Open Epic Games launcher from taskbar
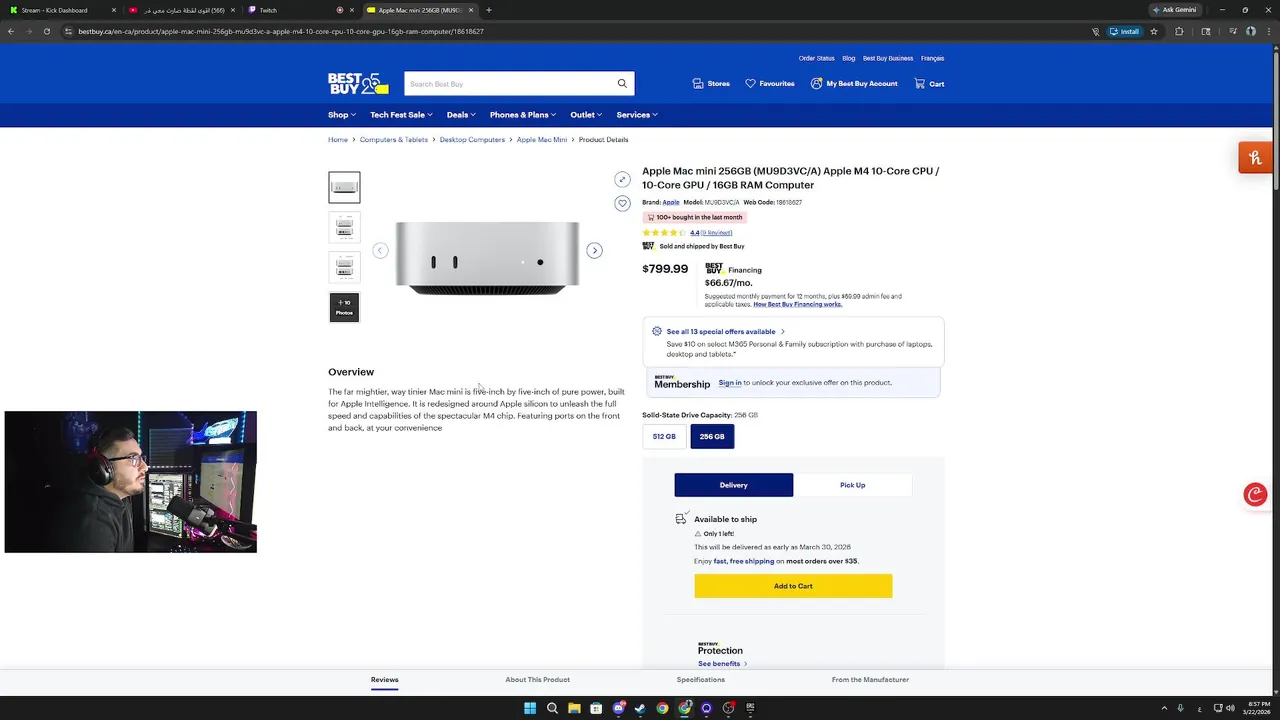1280x720 pixels. pyautogui.click(x=750, y=708)
